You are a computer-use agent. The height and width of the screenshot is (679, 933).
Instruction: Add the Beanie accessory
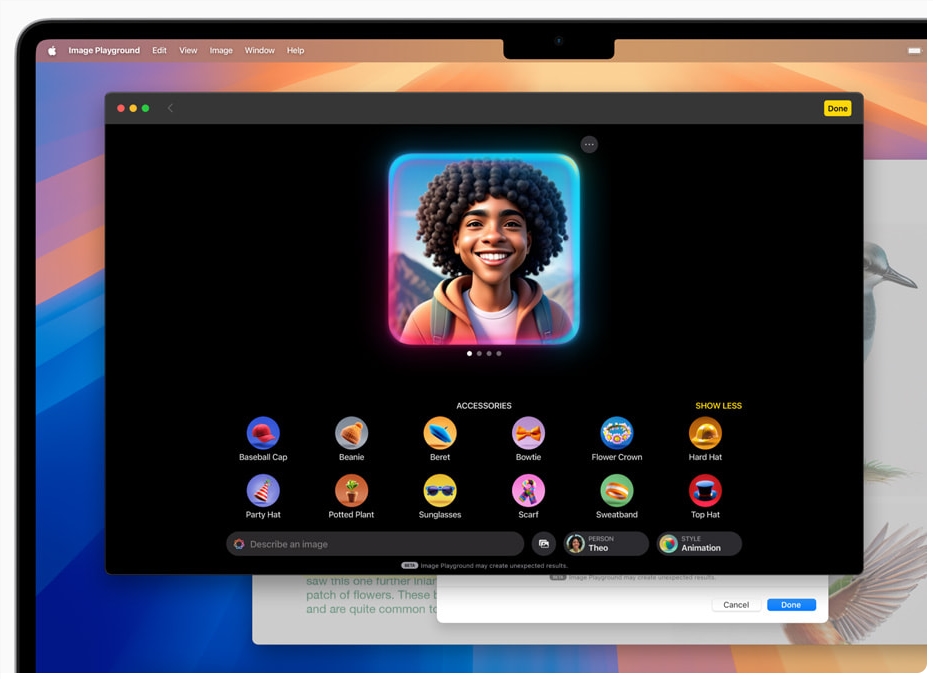click(351, 433)
